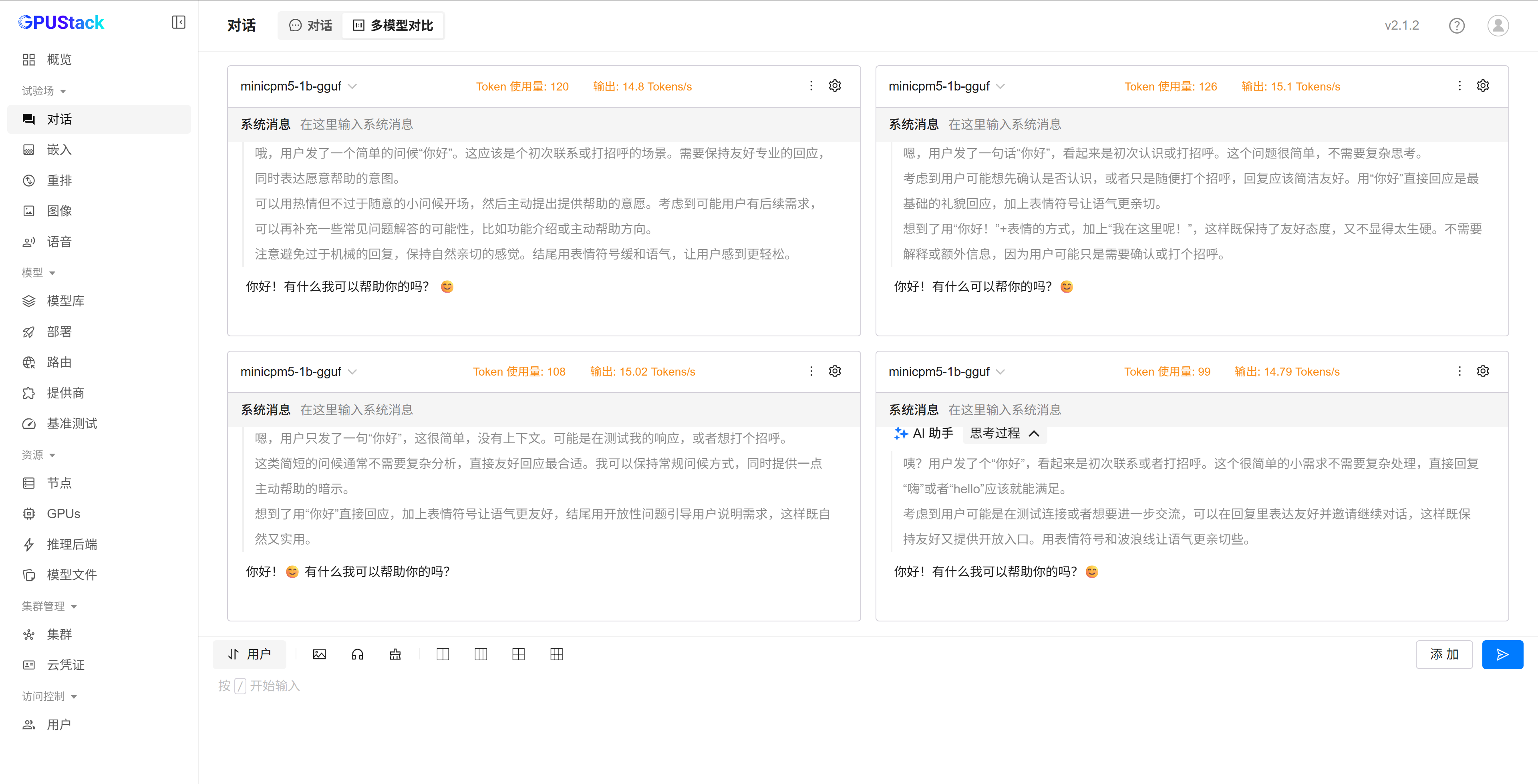Switch to three-column layout icon

pyautogui.click(x=481, y=654)
